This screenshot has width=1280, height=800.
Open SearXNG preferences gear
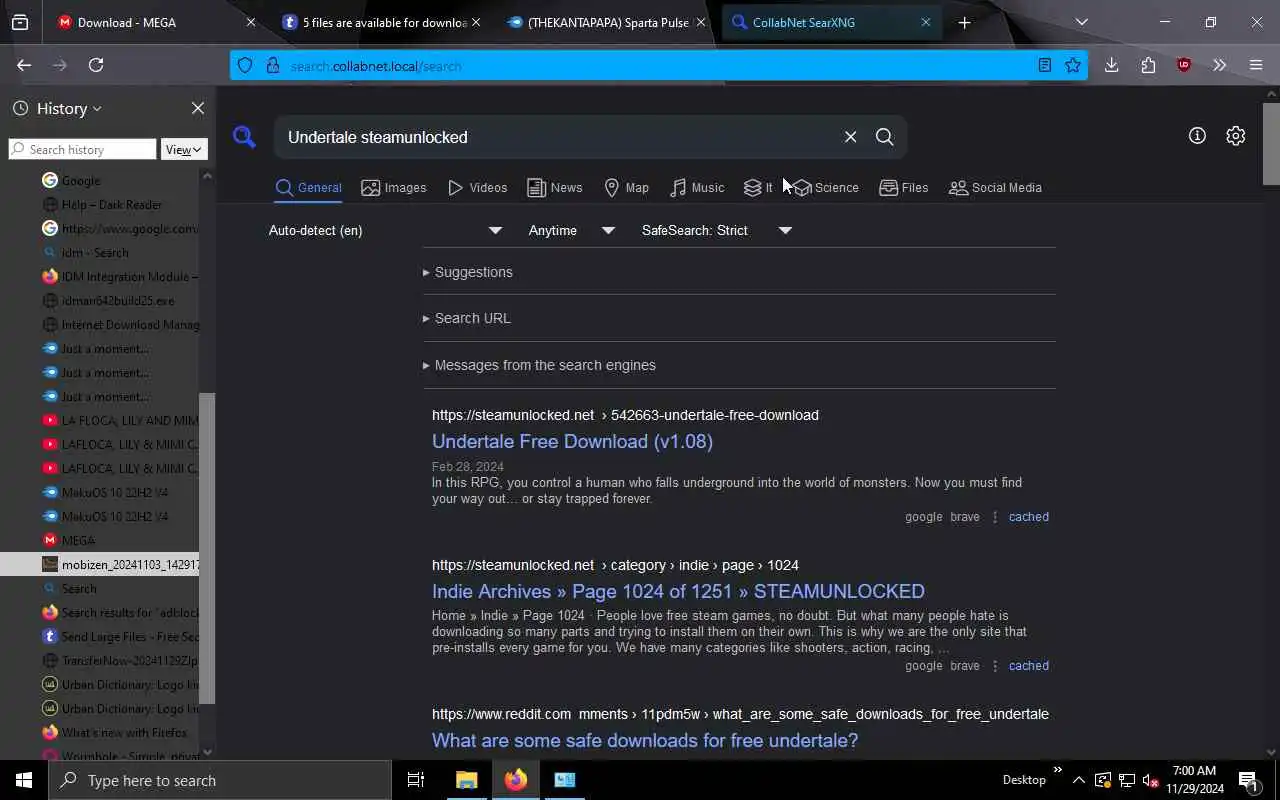[1236, 136]
